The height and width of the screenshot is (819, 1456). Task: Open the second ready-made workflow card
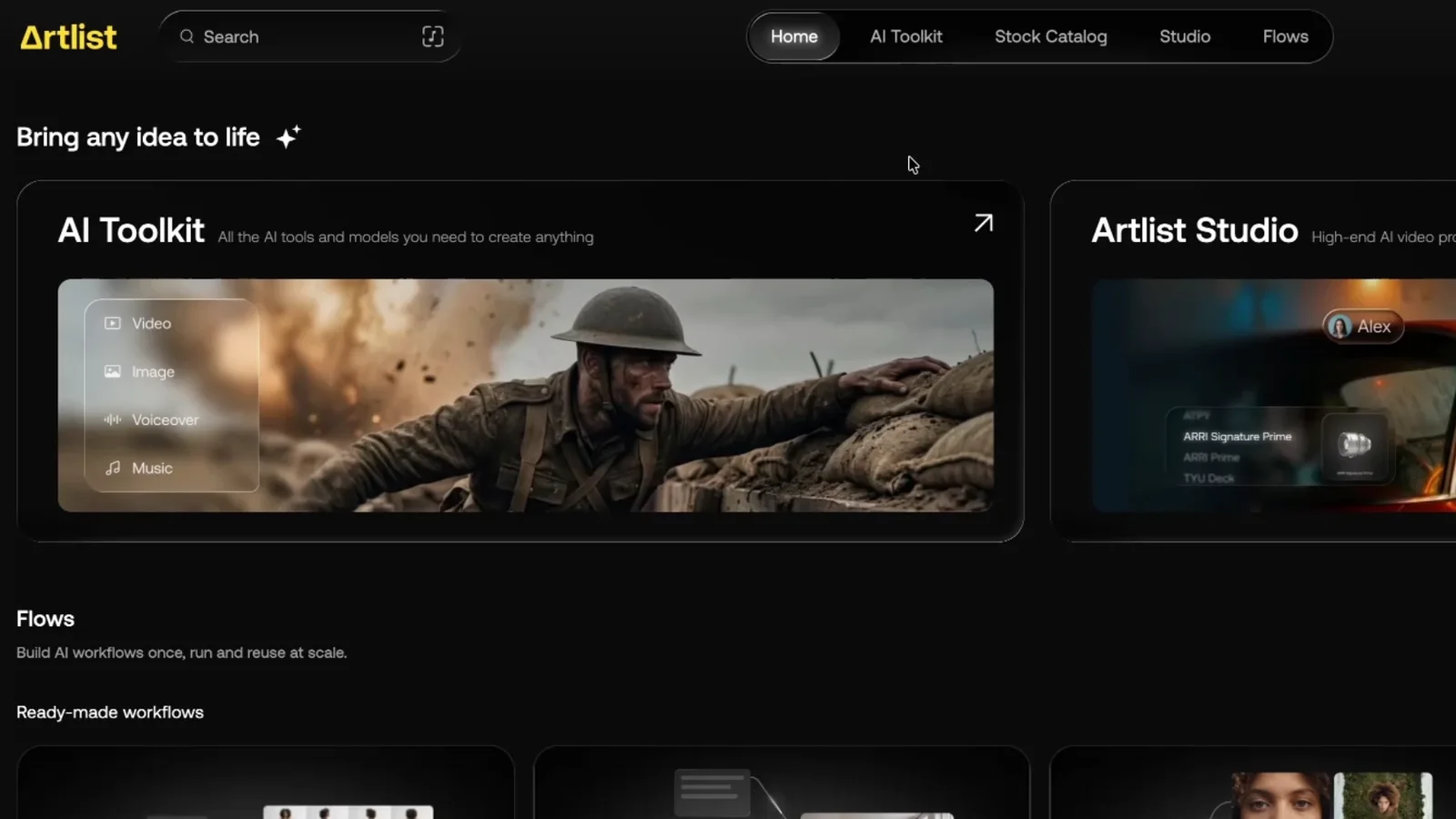coord(782,783)
